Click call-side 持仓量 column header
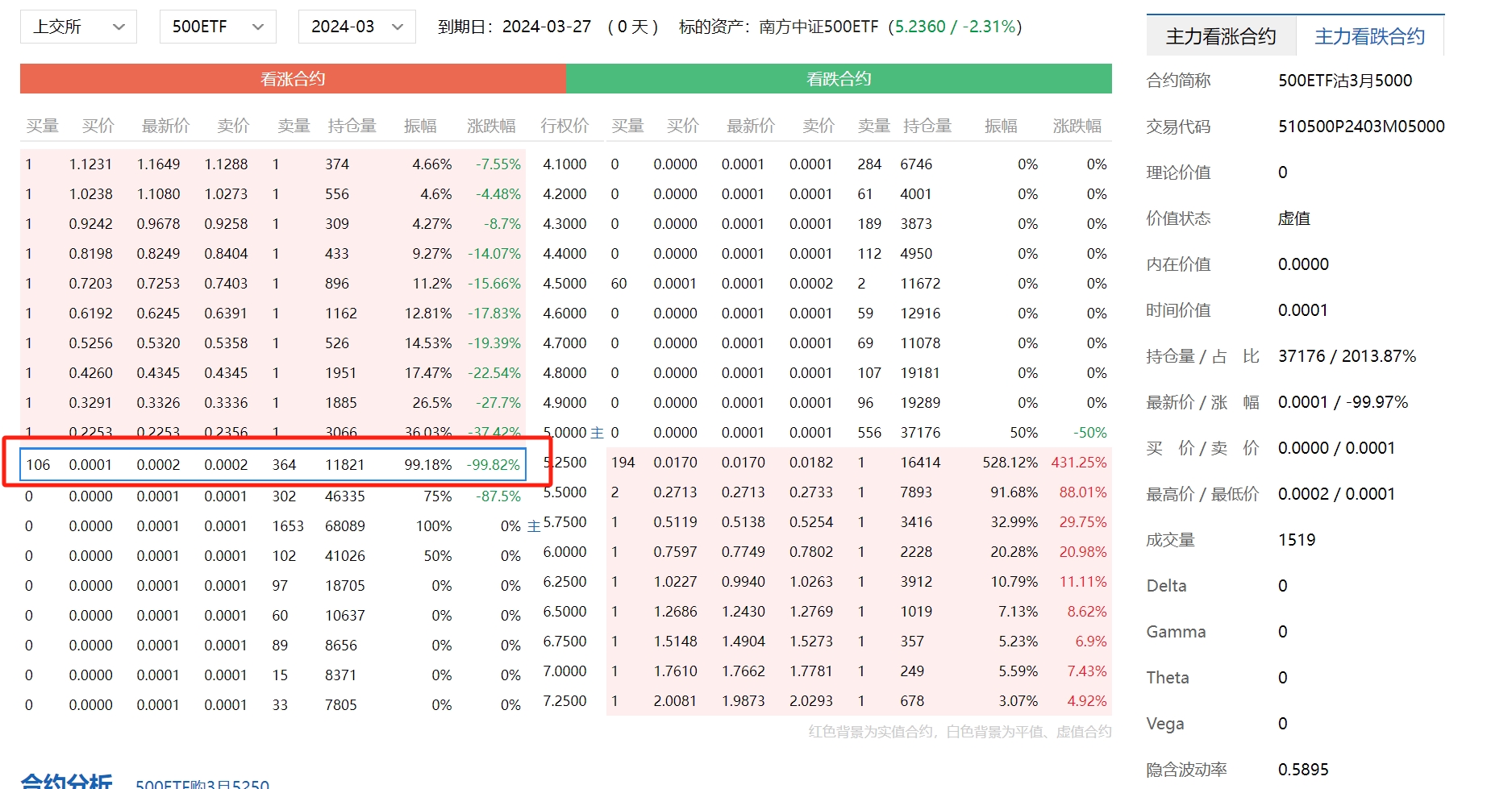The height and width of the screenshot is (789, 1512). coord(352,126)
